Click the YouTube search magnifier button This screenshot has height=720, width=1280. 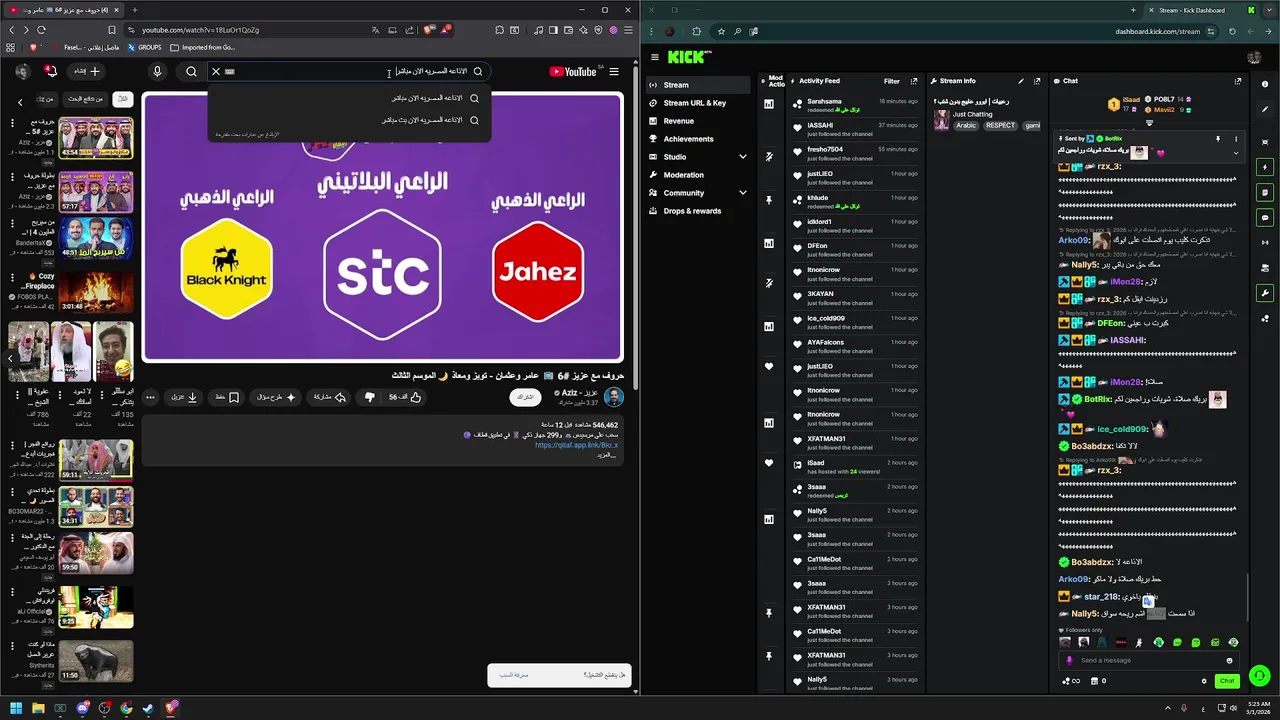191,71
